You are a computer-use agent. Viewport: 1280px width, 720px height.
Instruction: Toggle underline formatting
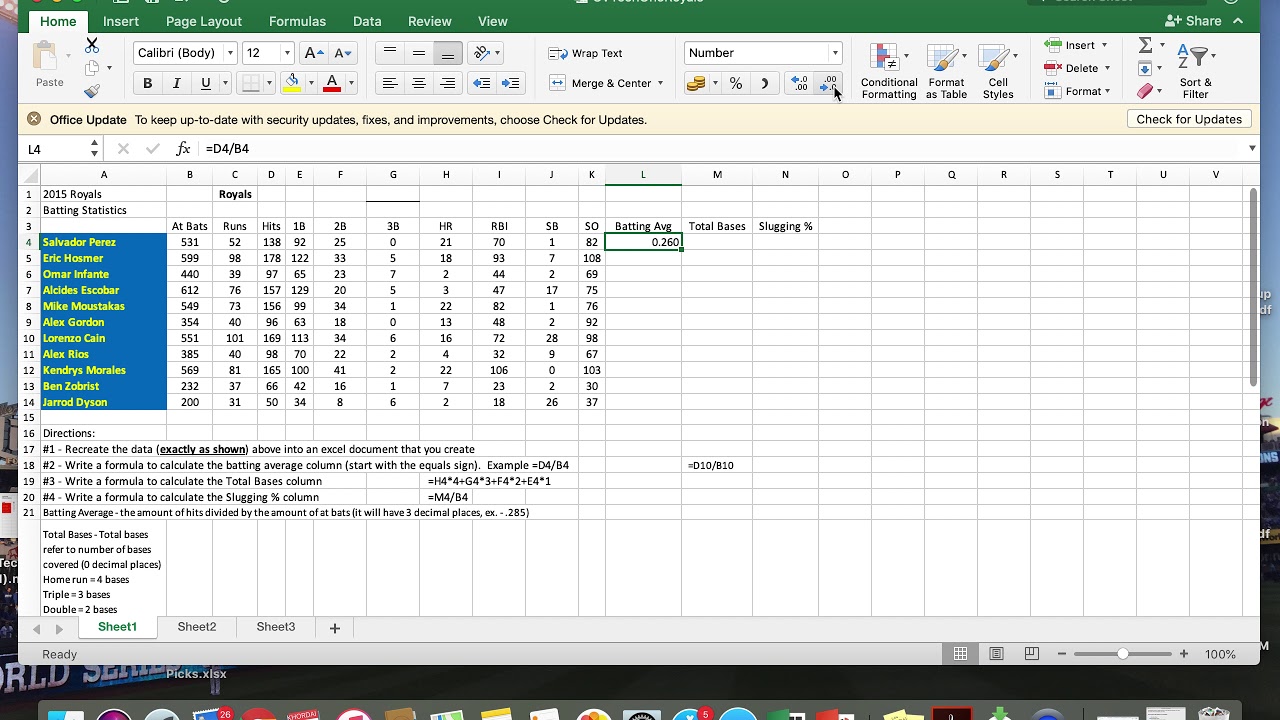[x=205, y=83]
